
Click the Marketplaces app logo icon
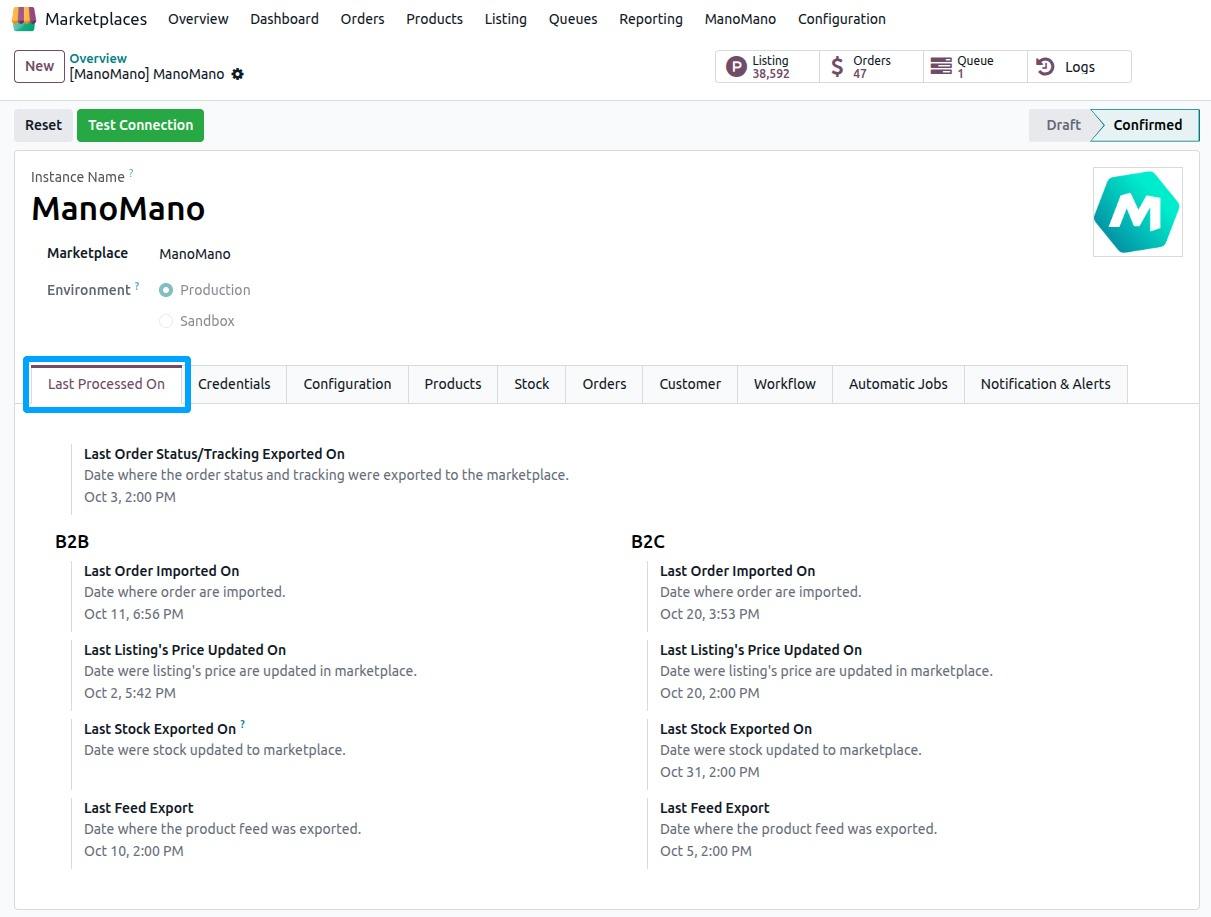24,19
